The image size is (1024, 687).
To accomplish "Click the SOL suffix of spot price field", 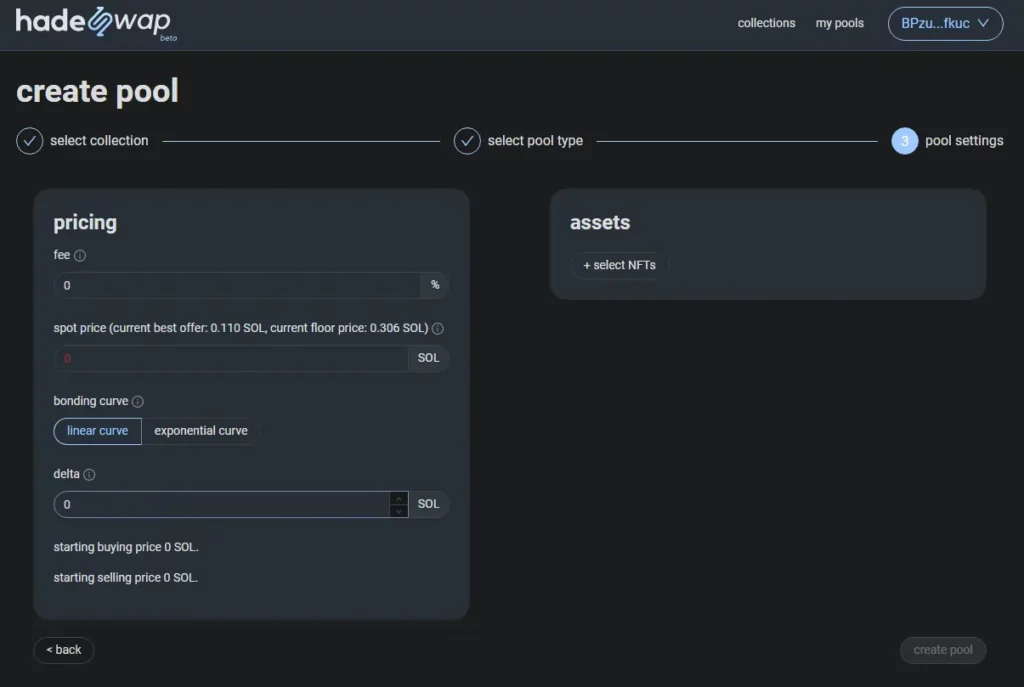I will pos(428,358).
